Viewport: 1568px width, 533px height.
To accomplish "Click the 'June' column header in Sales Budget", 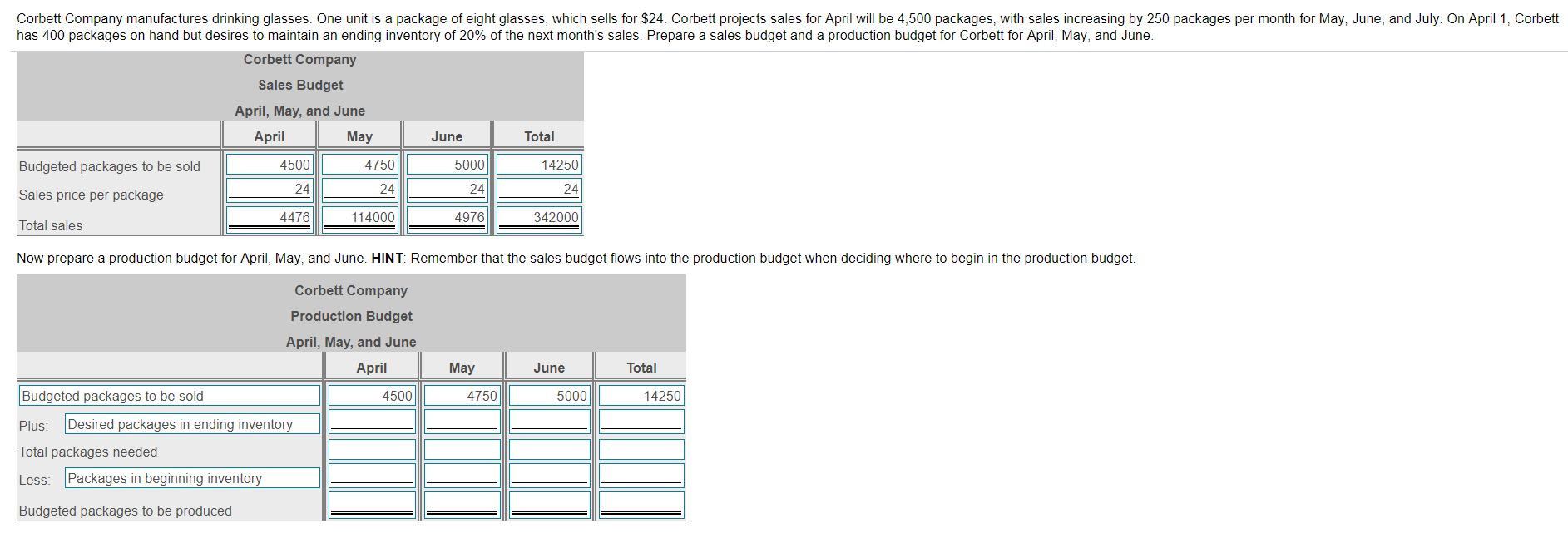I will (x=447, y=136).
